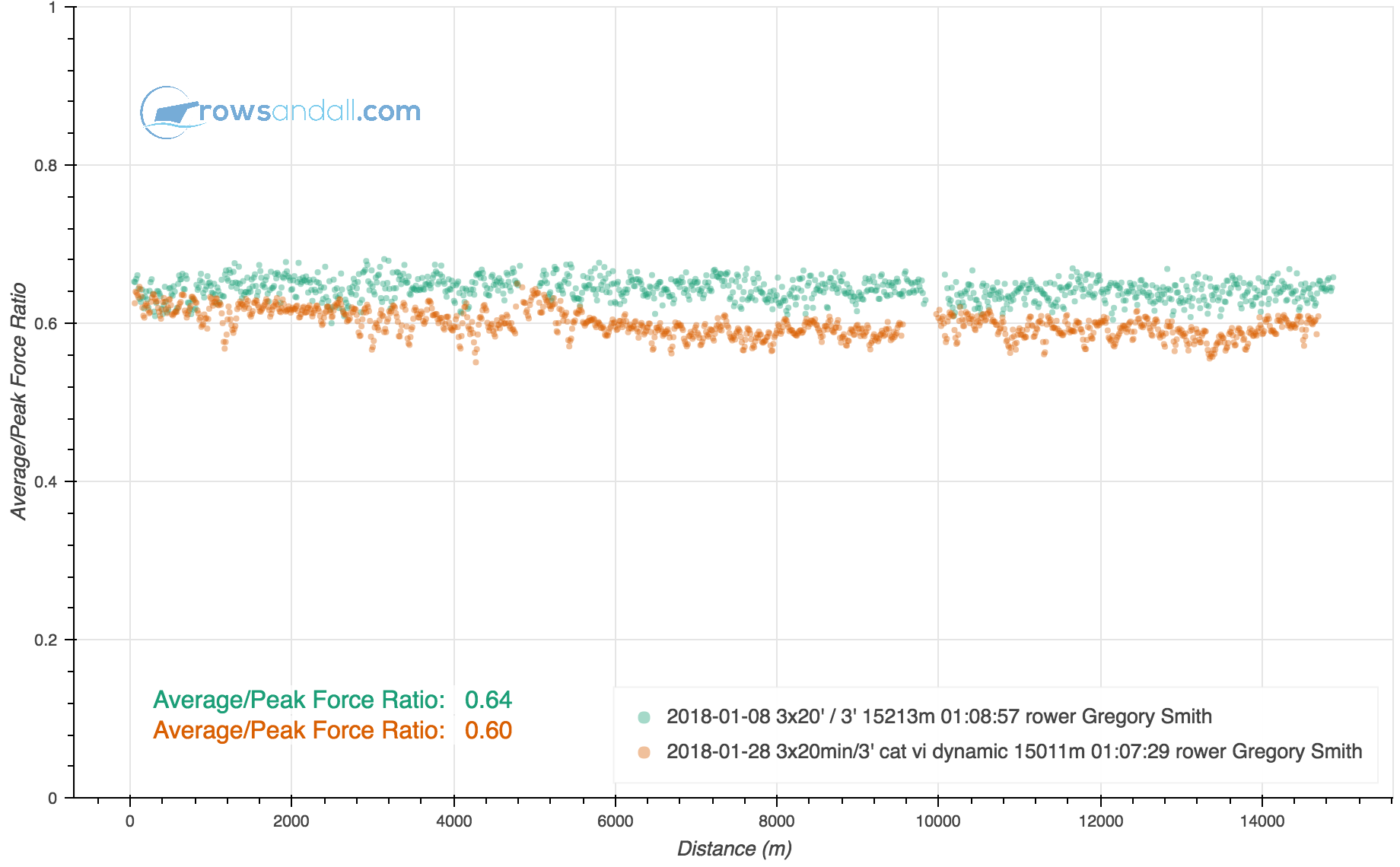Toggle the 2018-01-28 cat vi dynamic legend entry
Screen dimensions: 1400x867
click(x=1013, y=751)
